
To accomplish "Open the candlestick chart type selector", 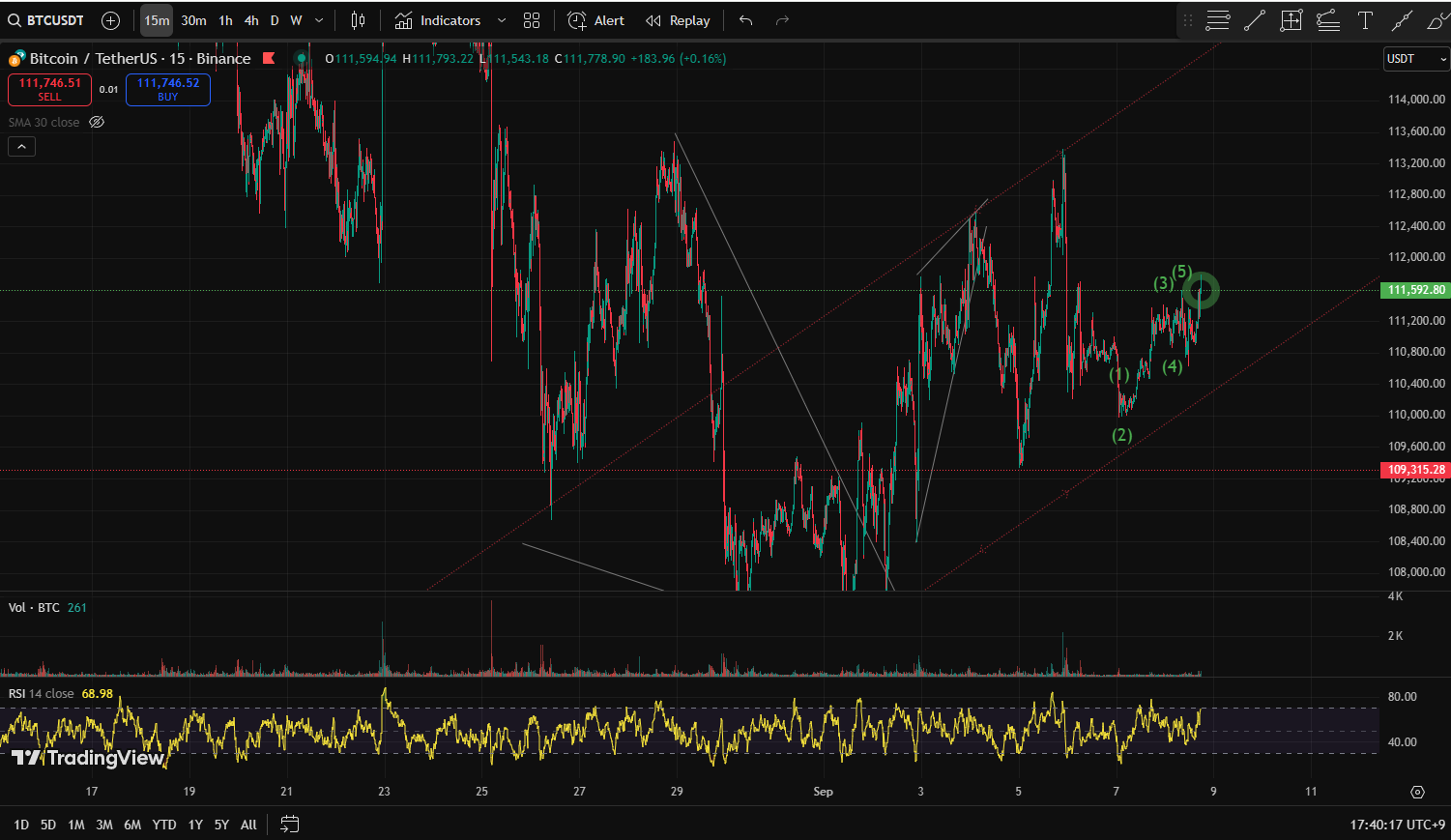I will pos(359,20).
